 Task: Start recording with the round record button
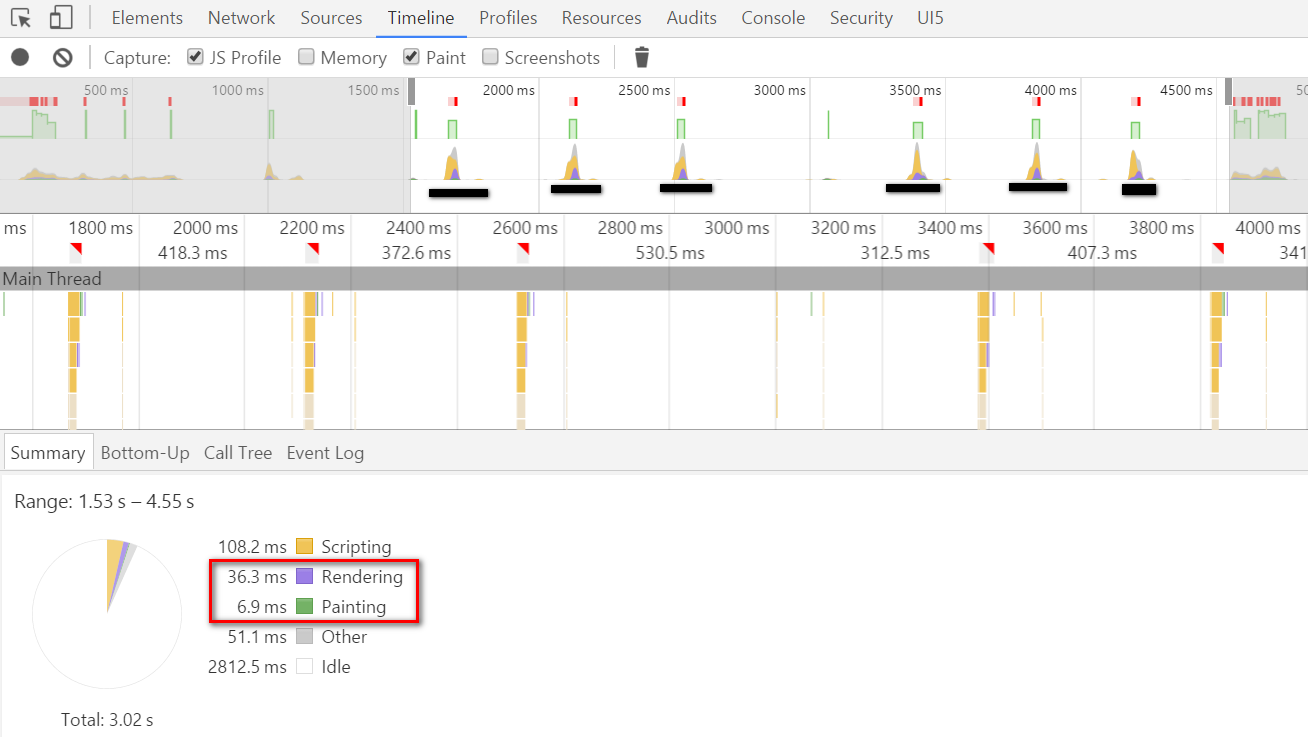point(20,57)
